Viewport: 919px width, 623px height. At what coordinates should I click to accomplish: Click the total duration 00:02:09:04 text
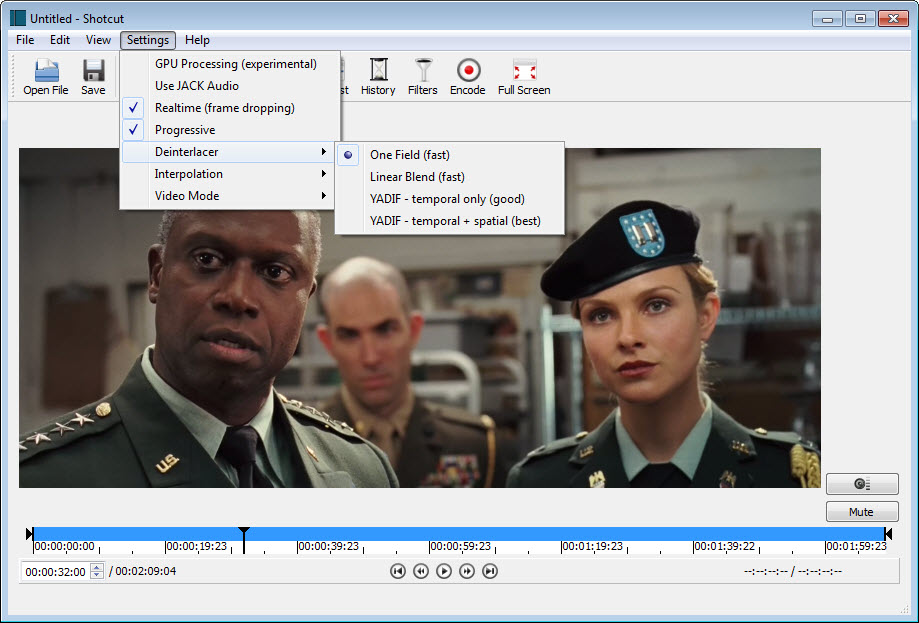[x=146, y=571]
